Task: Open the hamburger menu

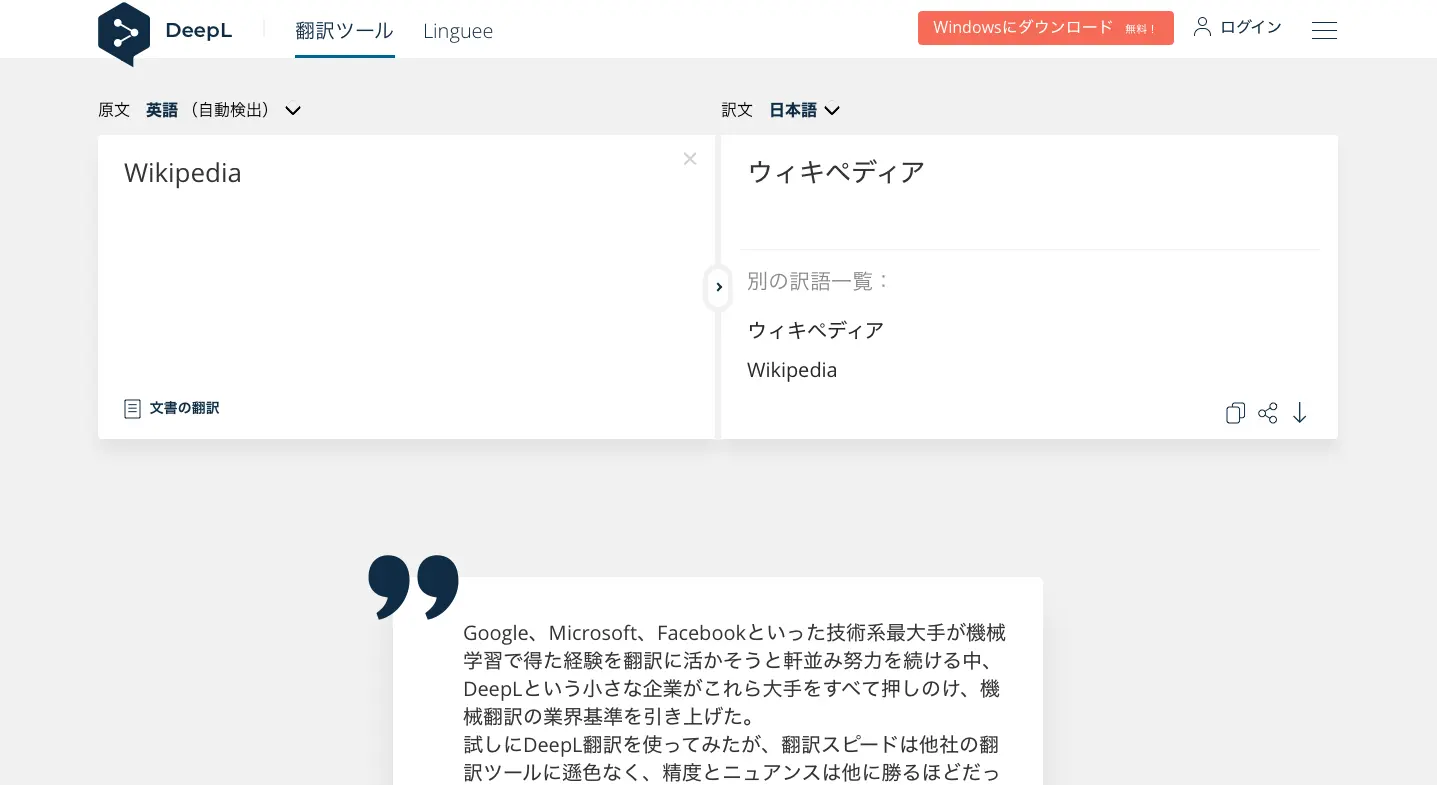Action: tap(1324, 30)
